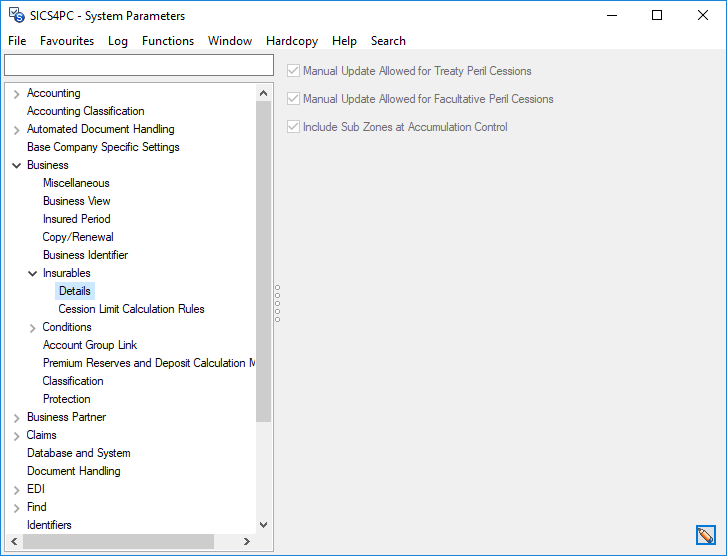Open the Help menu

click(x=344, y=41)
